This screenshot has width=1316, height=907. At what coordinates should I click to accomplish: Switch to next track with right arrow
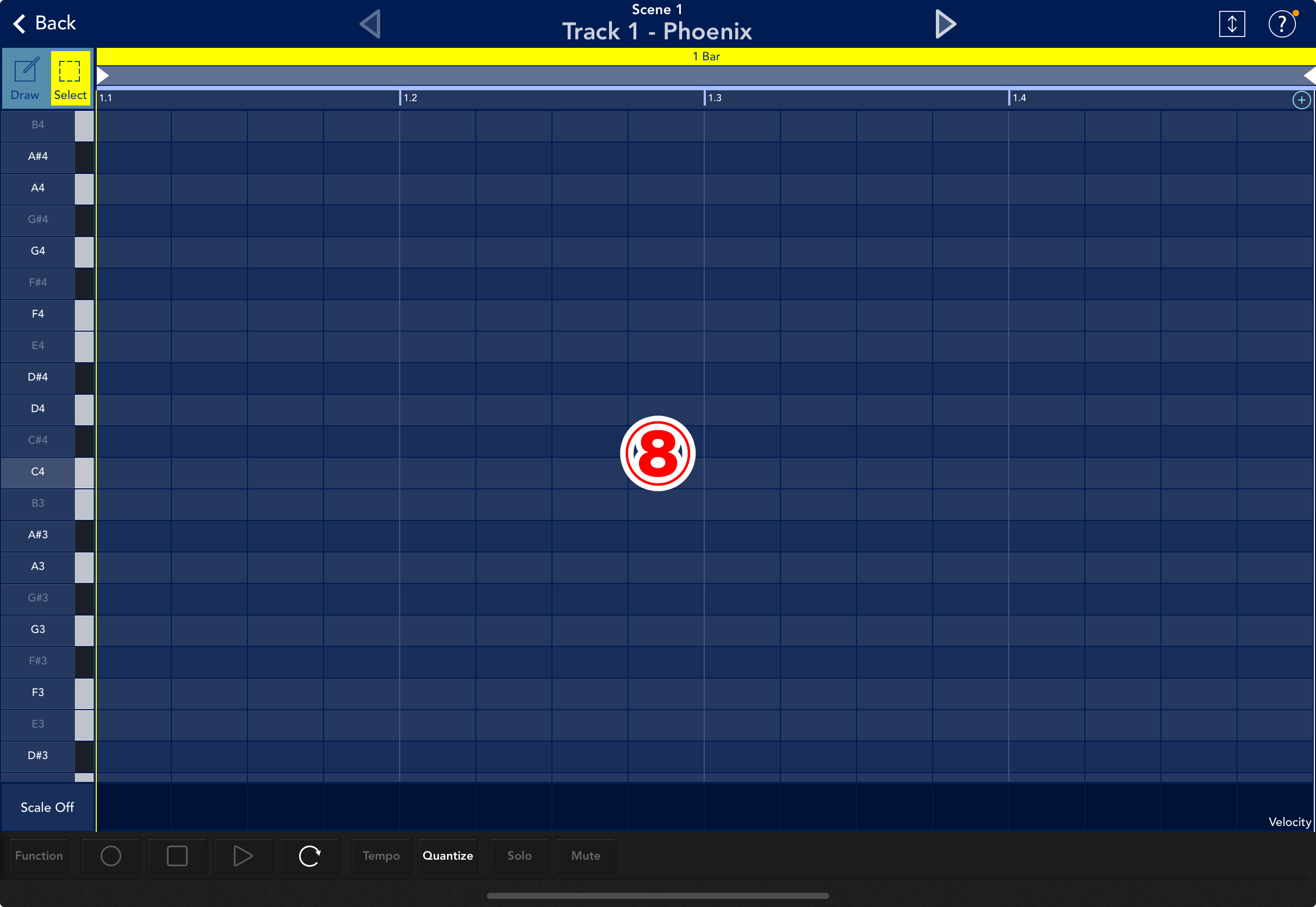pyautogui.click(x=946, y=24)
